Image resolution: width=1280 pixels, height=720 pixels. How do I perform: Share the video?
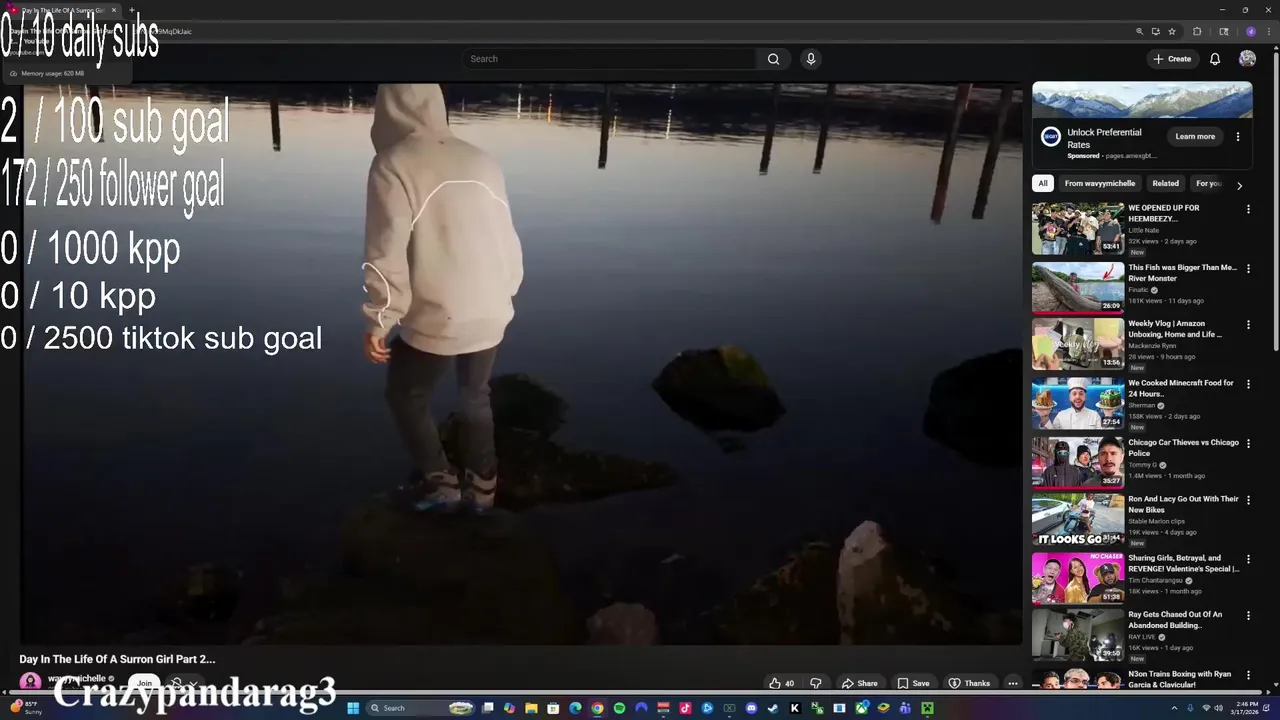click(859, 683)
